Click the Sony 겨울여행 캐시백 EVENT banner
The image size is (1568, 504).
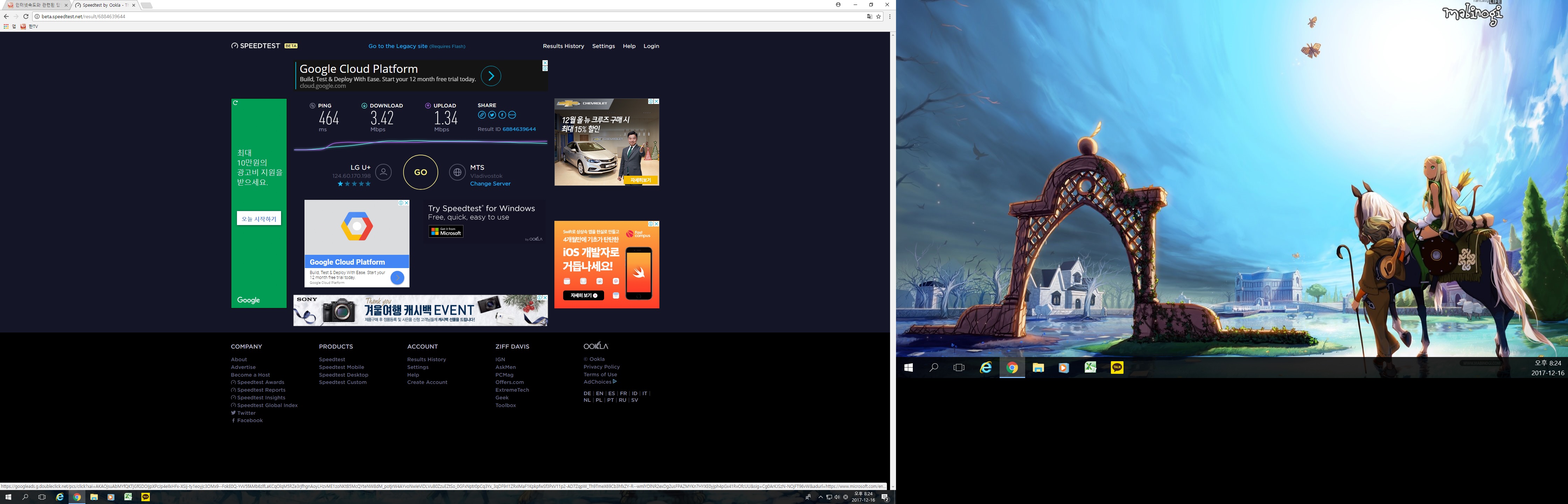[420, 310]
